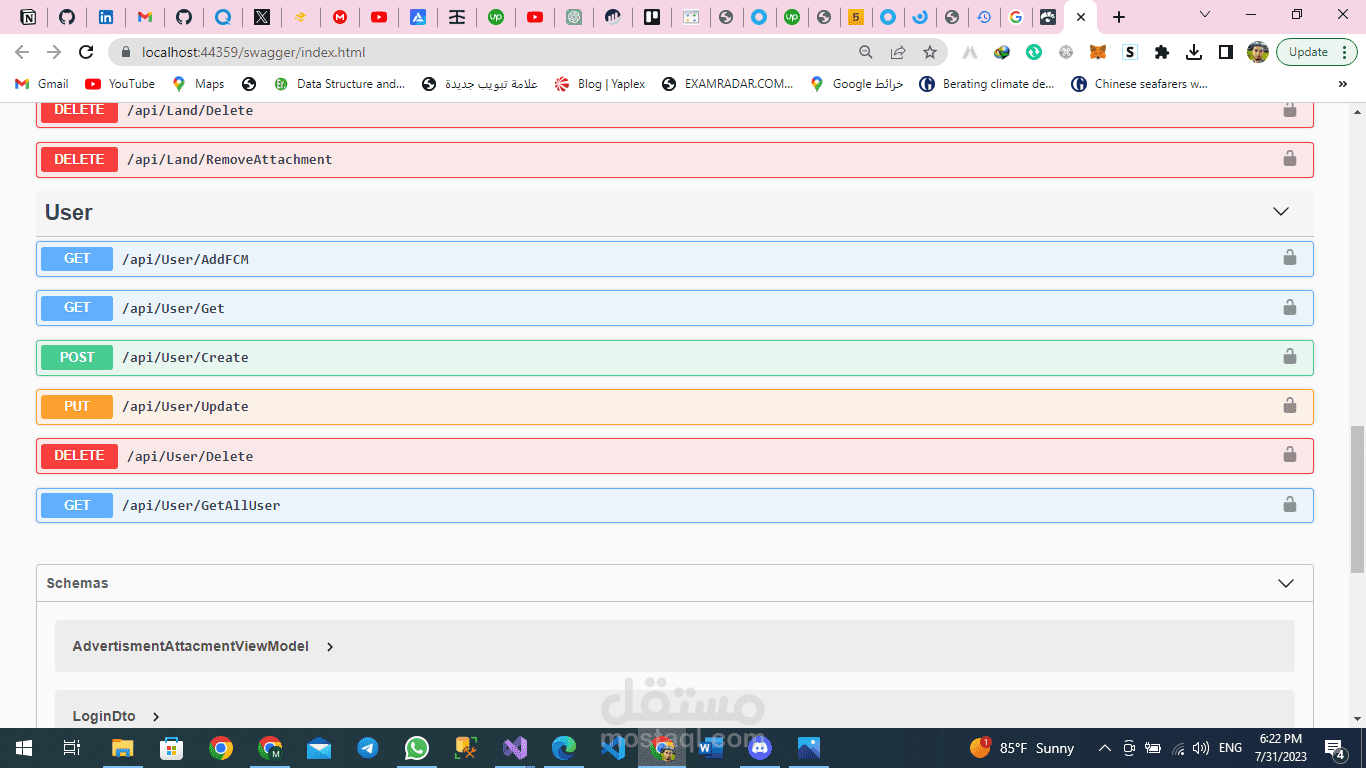
Task: Click the lock icon on /api/Land/RemoveAttachment
Action: coord(1290,158)
